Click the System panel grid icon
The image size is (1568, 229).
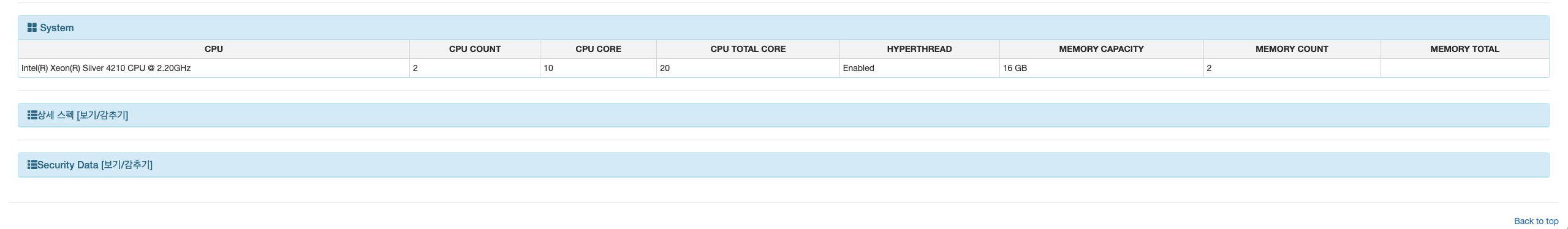[x=32, y=28]
